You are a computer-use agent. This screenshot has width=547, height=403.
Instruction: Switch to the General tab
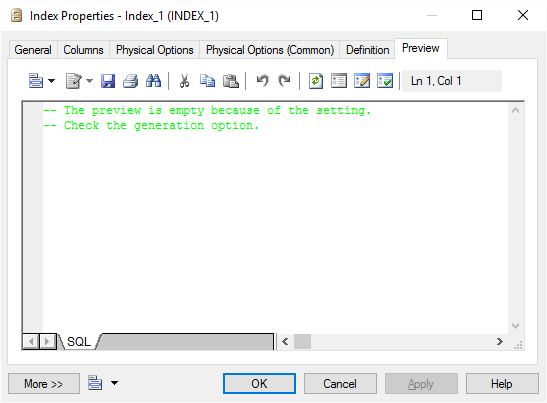(x=33, y=50)
